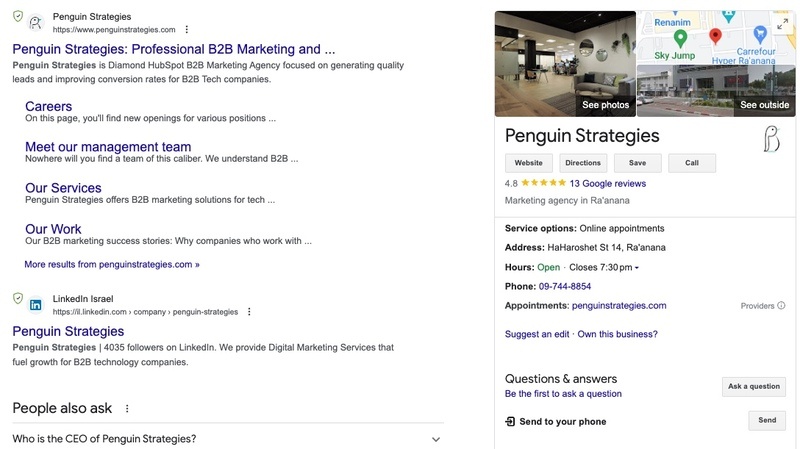Click the Call button

692,163
